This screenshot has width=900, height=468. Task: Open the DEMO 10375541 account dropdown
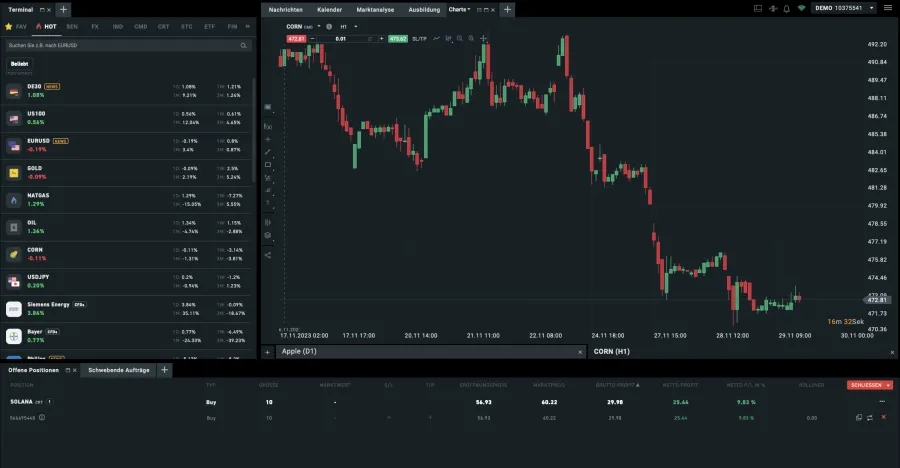click(x=844, y=8)
